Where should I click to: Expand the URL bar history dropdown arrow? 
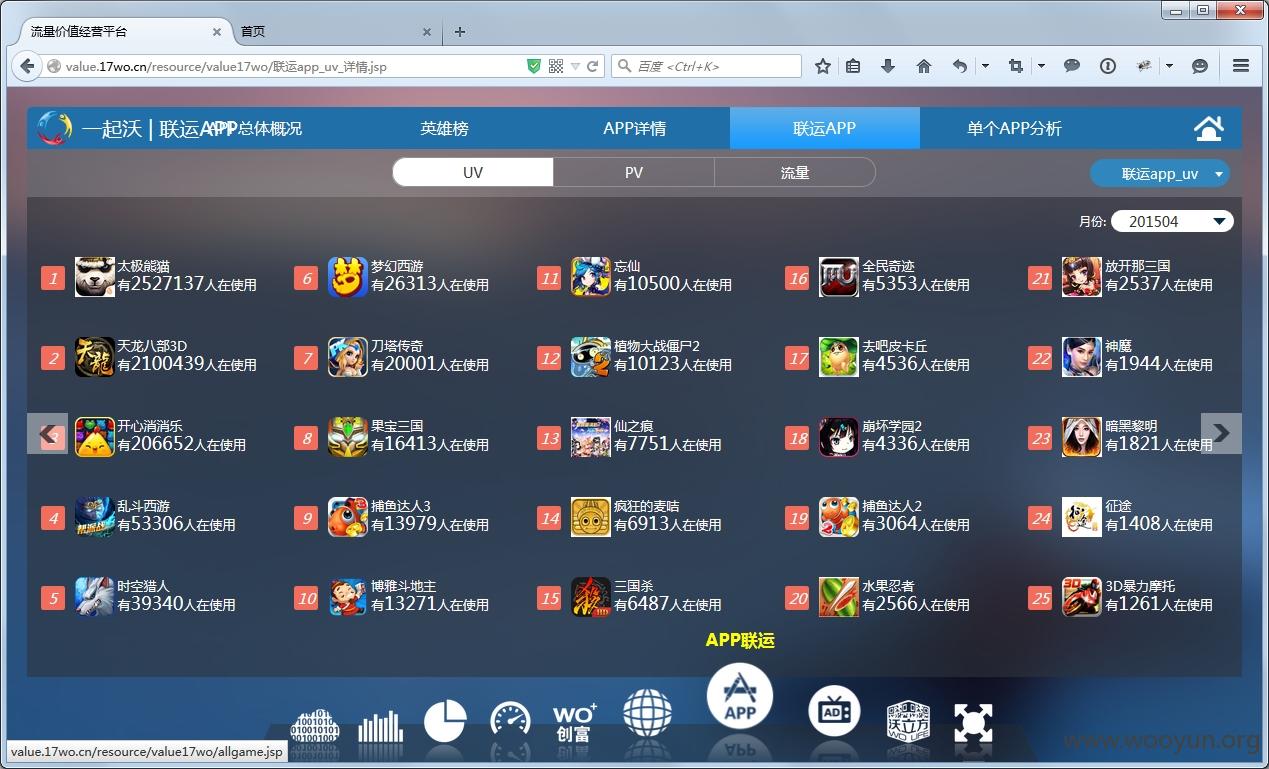pyautogui.click(x=576, y=66)
